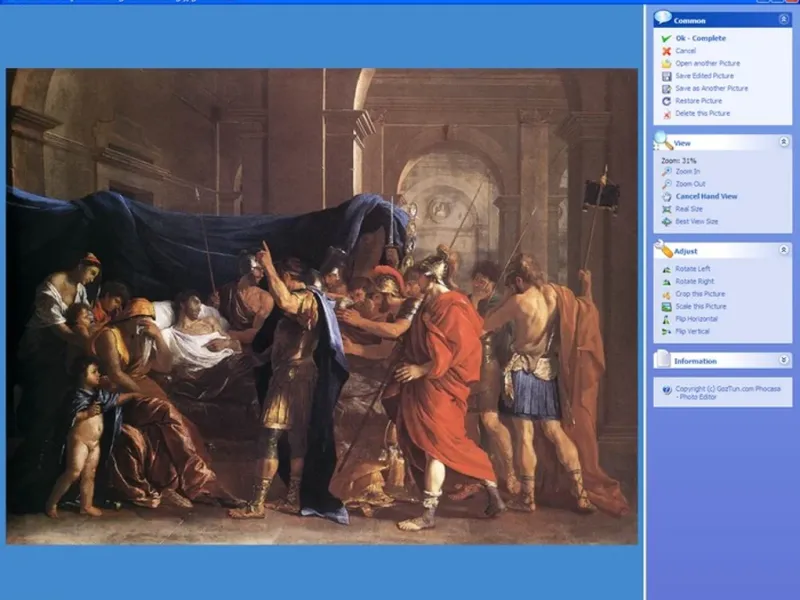Click the red X Cancel icon
This screenshot has width=800, height=600.
point(666,51)
